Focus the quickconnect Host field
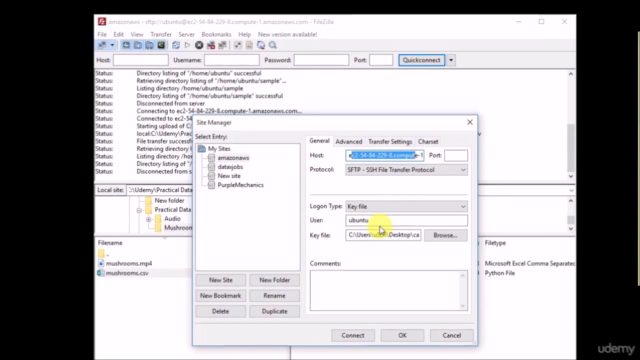Viewport: 640px width, 360px height. [x=140, y=60]
